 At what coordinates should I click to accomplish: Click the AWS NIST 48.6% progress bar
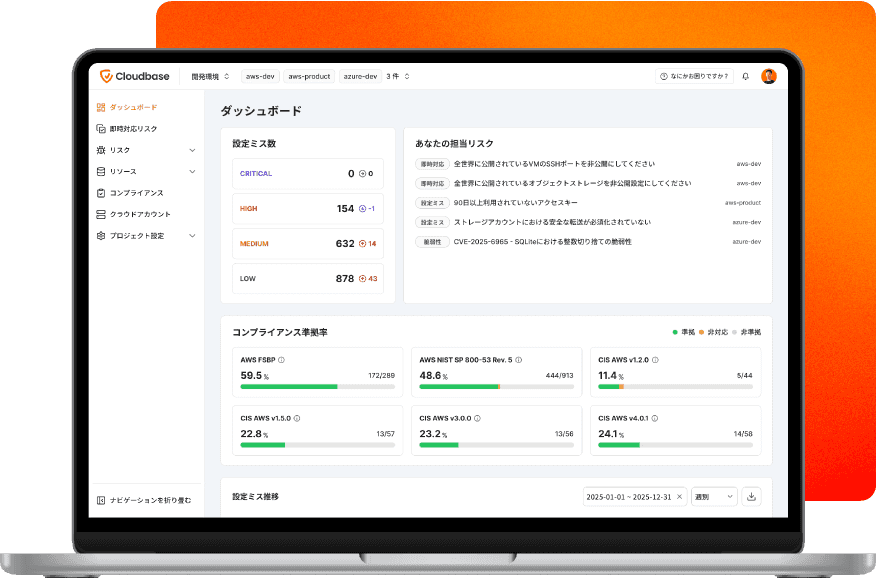tap(496, 386)
